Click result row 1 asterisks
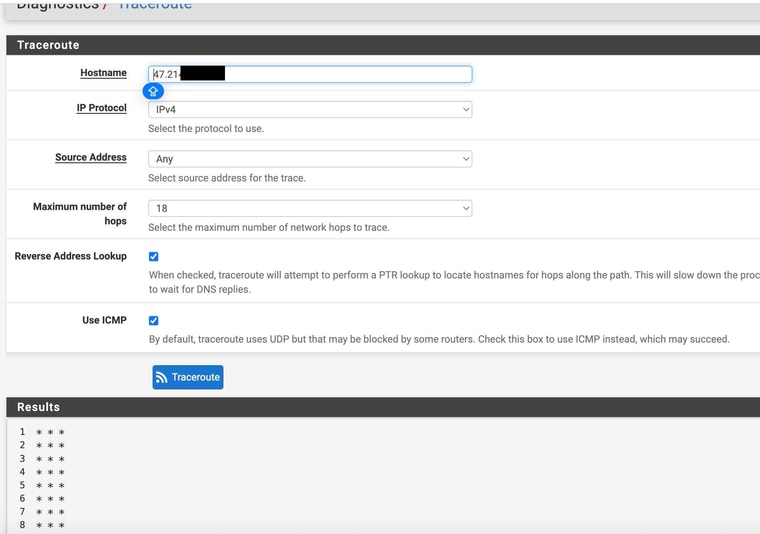760x534 pixels. [50, 432]
